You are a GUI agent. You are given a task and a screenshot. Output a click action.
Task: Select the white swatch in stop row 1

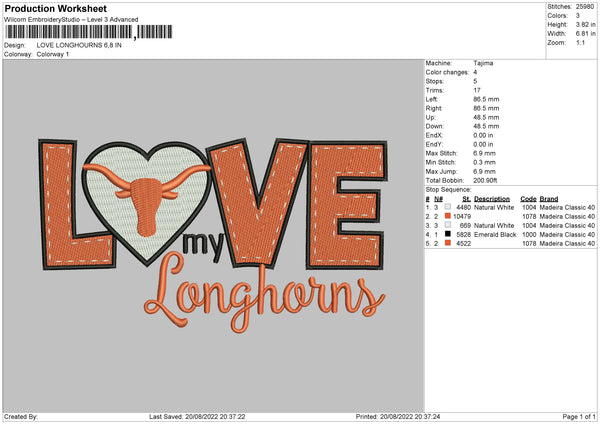[x=448, y=207]
